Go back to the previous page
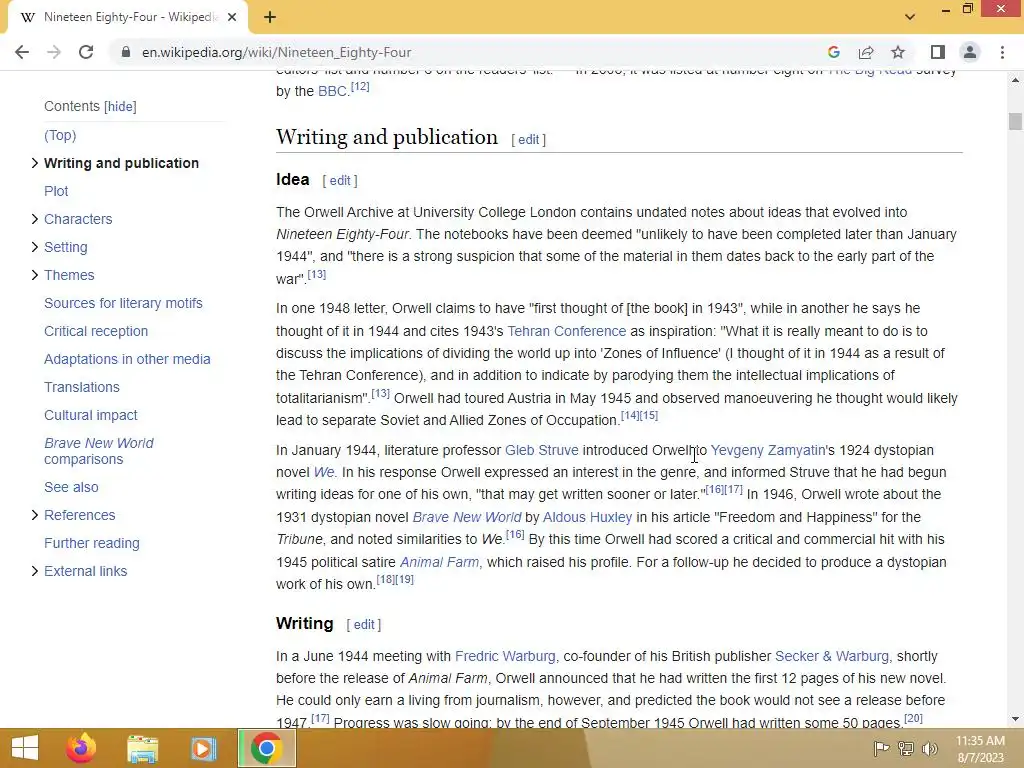 point(22,52)
